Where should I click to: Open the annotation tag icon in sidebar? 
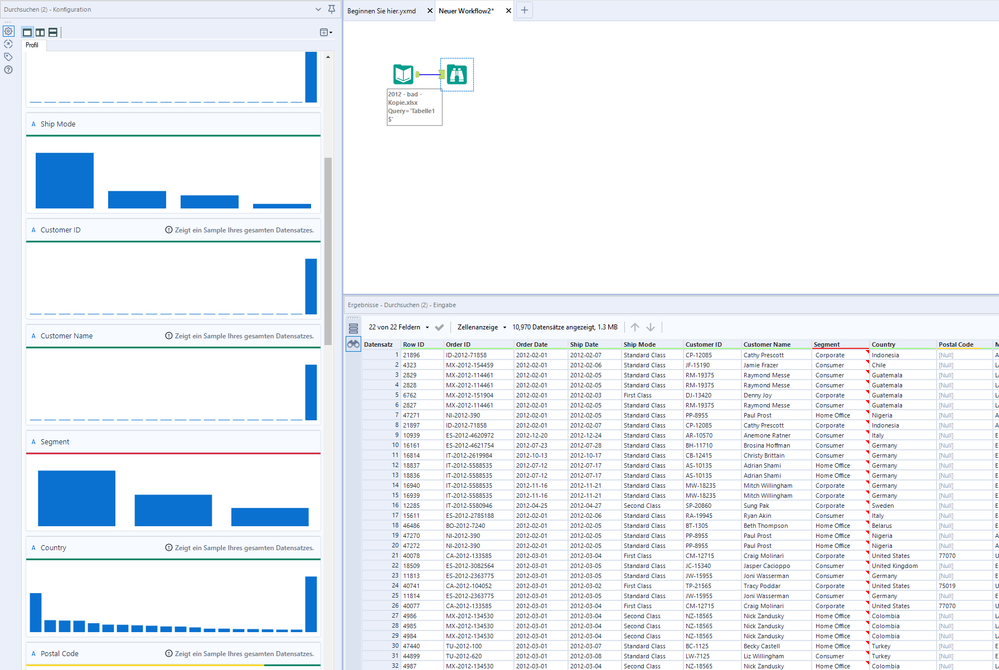(x=8, y=57)
